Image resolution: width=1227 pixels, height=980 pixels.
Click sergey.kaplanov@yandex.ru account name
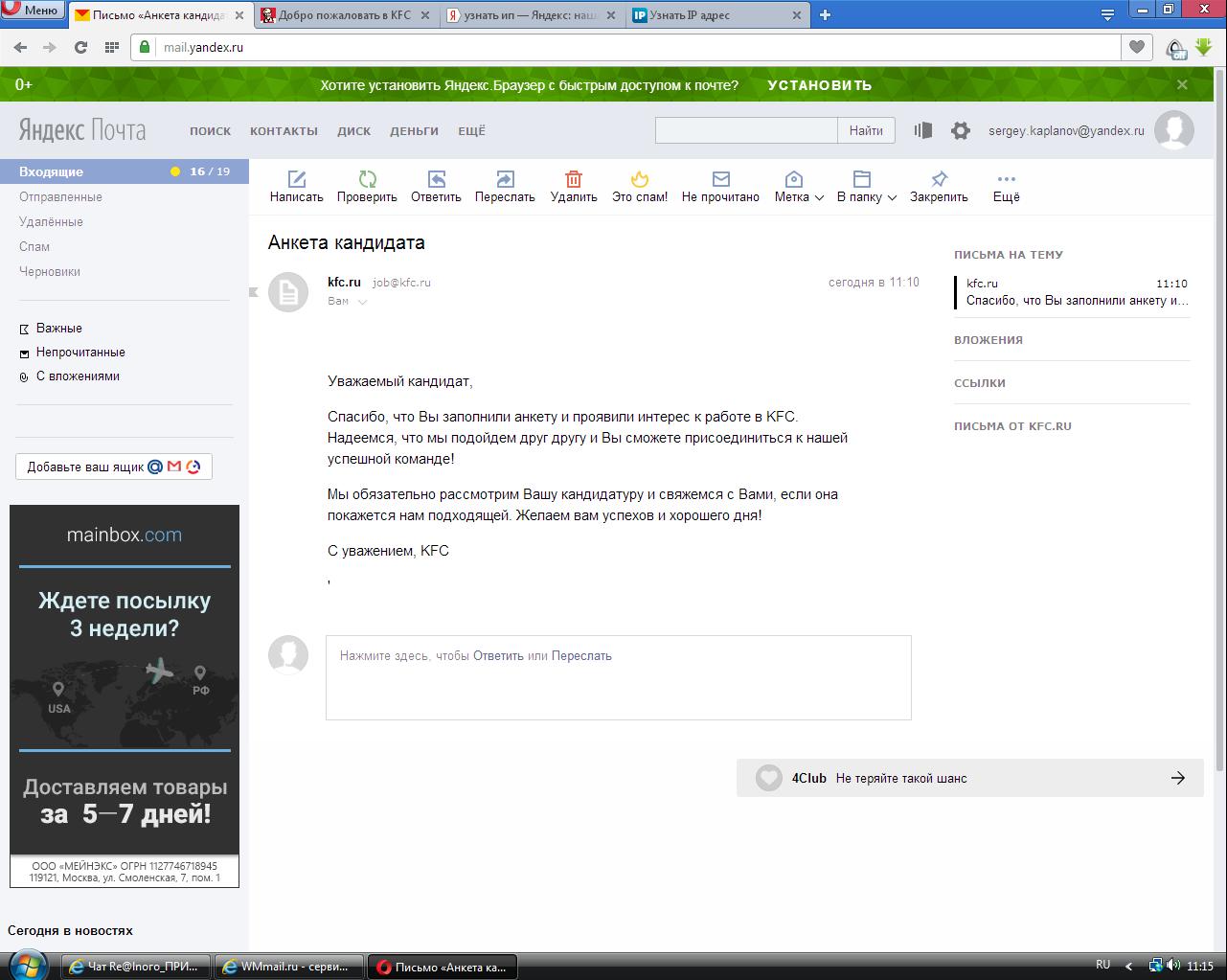(x=1066, y=131)
